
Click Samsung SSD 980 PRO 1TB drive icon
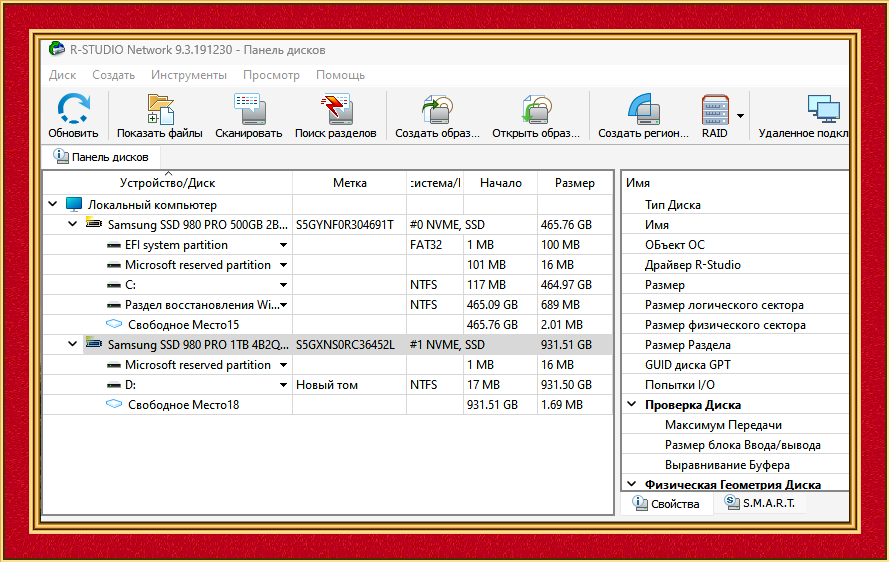pyautogui.click(x=94, y=344)
